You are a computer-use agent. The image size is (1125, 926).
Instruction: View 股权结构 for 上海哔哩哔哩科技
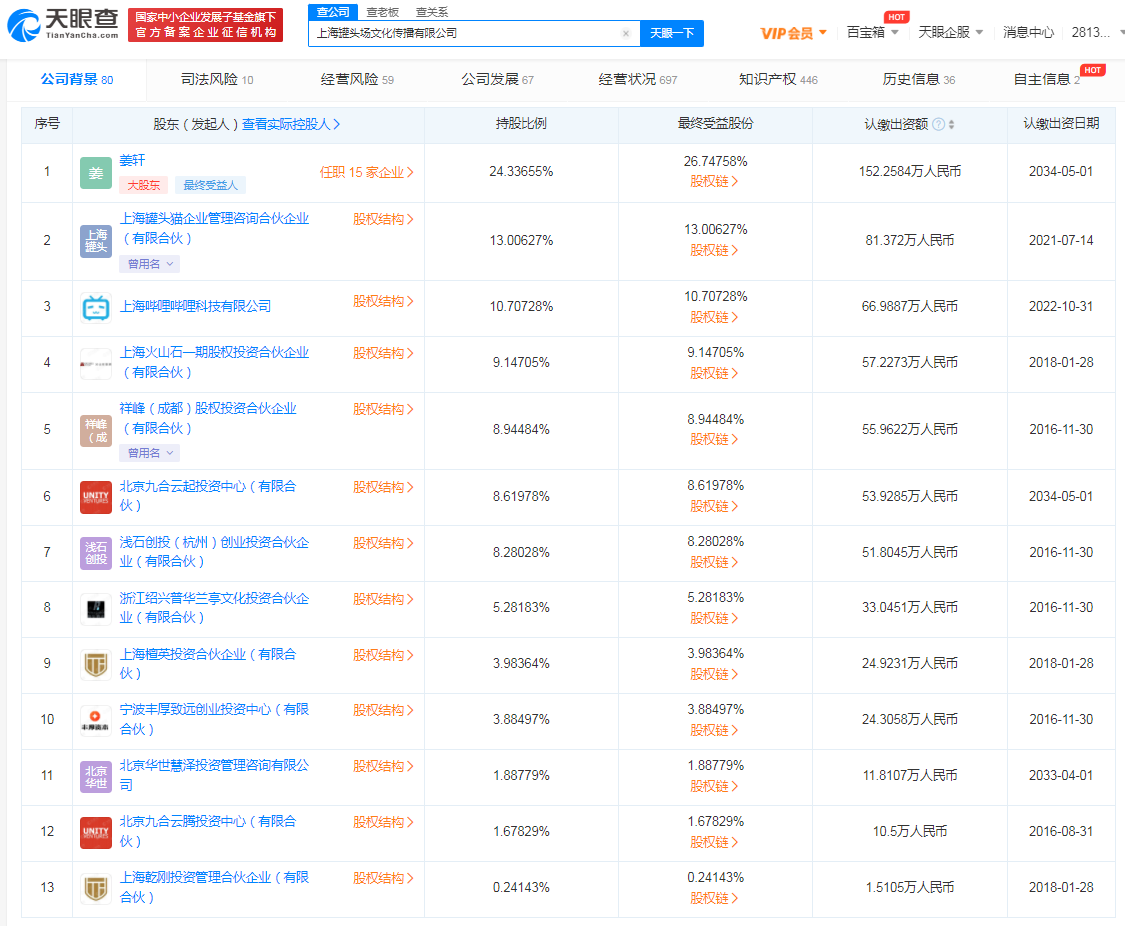(382, 301)
